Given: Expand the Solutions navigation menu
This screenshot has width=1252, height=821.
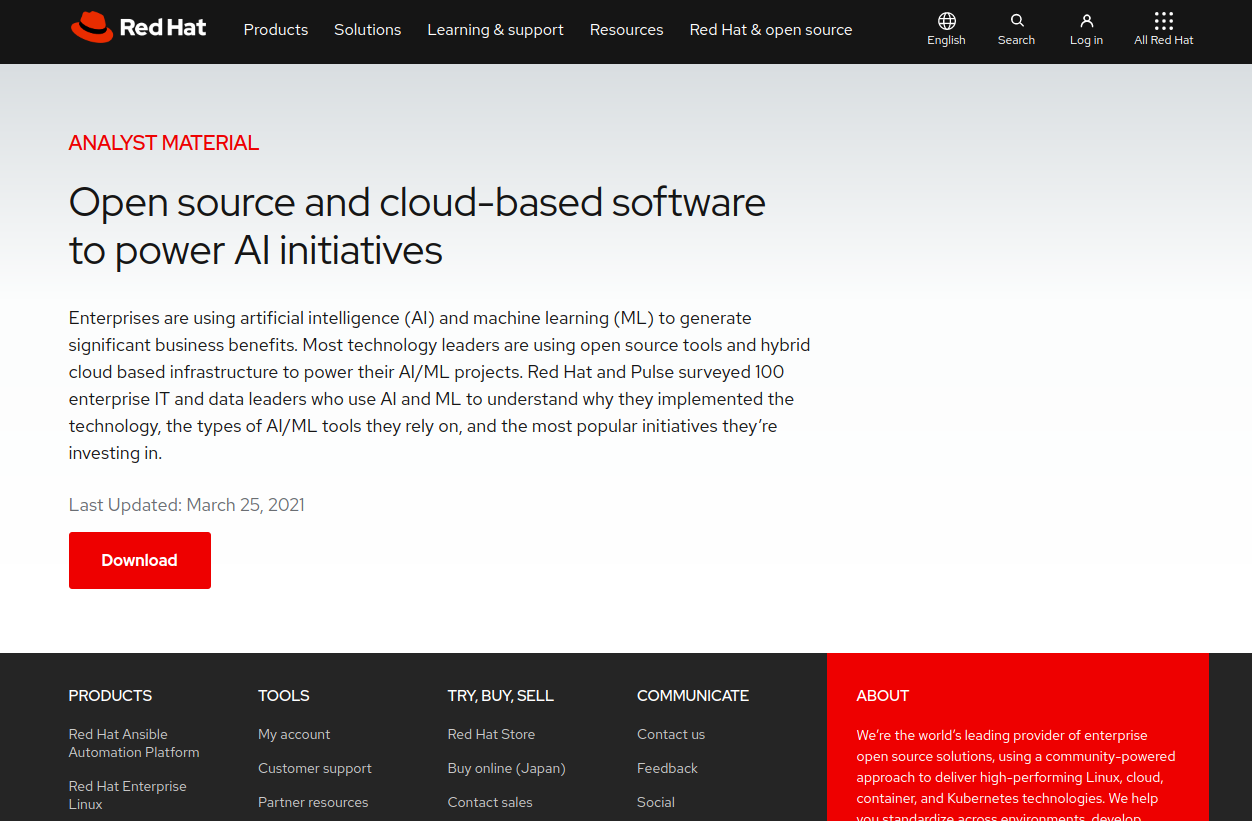Looking at the screenshot, I should pyautogui.click(x=367, y=30).
